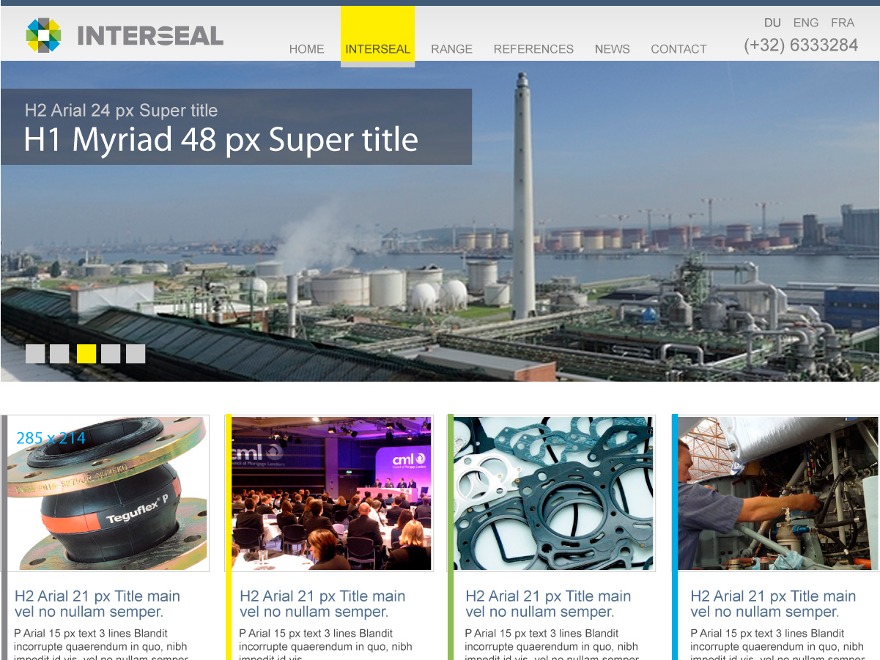Click the INTERSEAL wordmark in the header
The width and height of the screenshot is (880, 660).
[150, 36]
